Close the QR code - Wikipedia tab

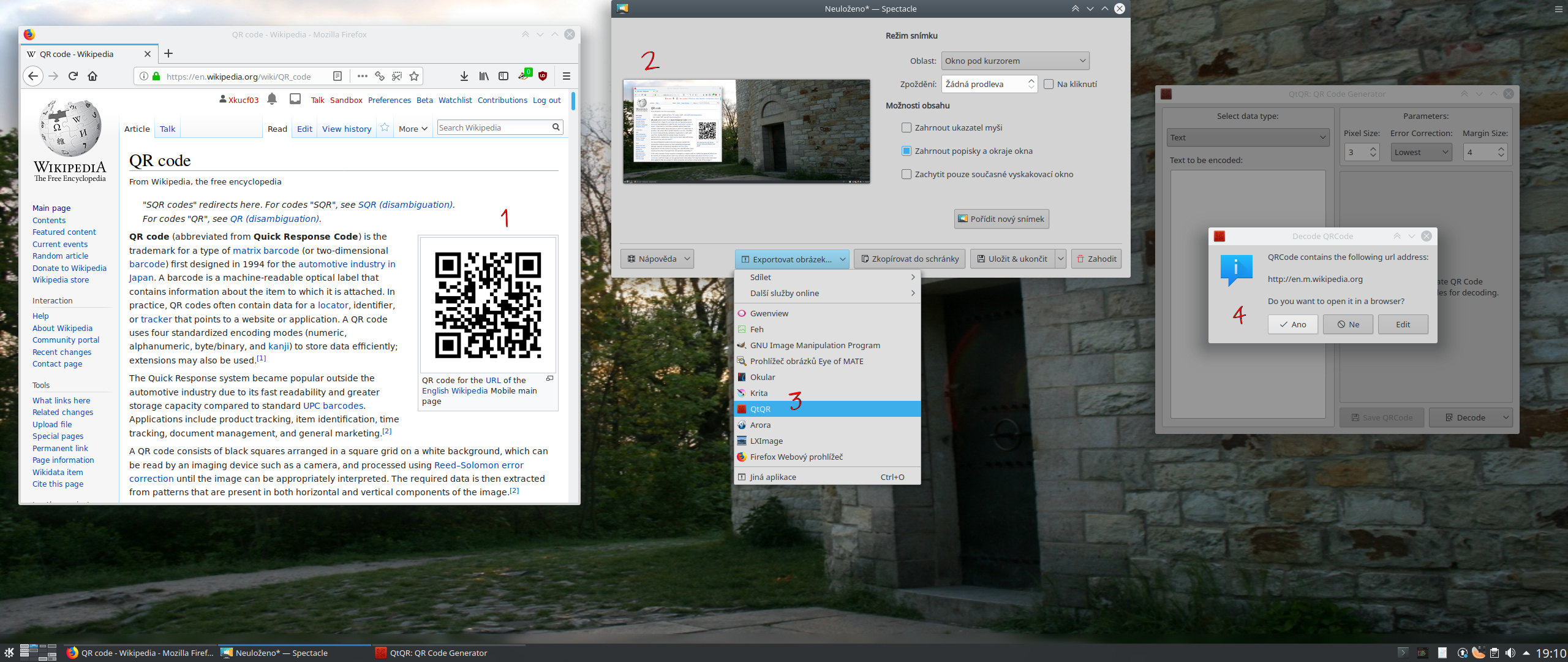coord(148,54)
